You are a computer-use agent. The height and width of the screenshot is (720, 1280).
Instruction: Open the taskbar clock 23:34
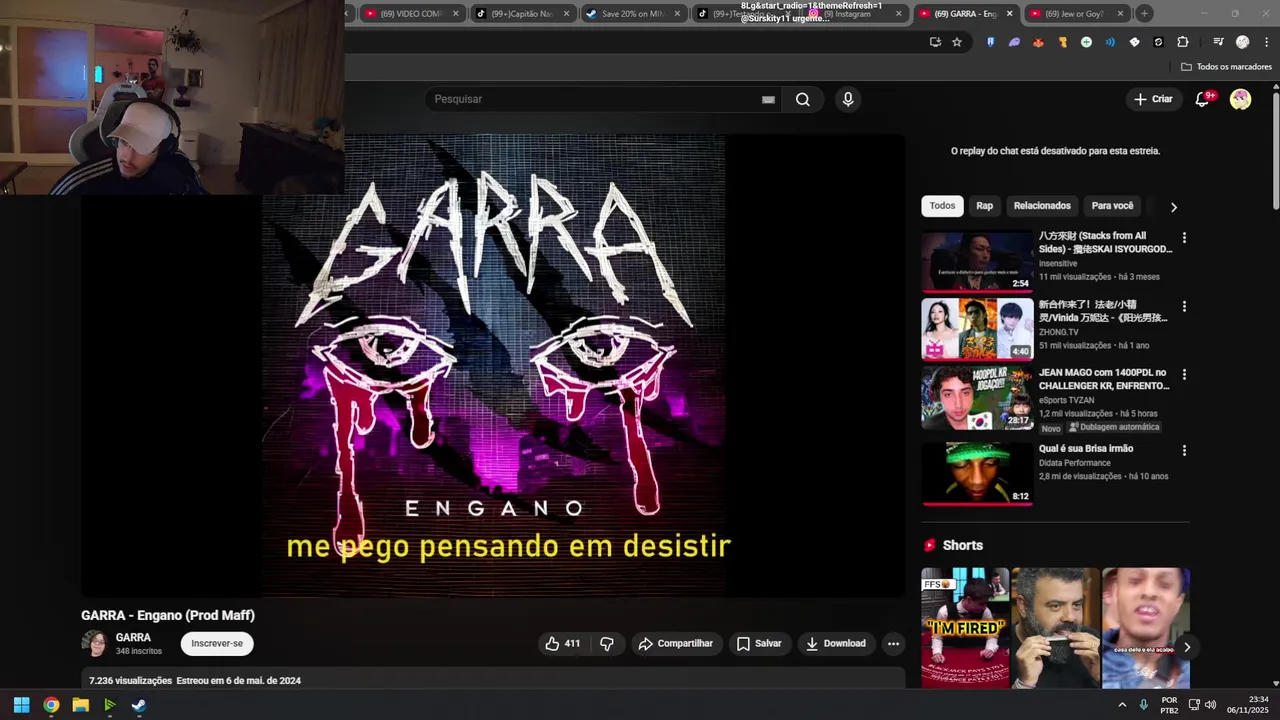click(1247, 705)
